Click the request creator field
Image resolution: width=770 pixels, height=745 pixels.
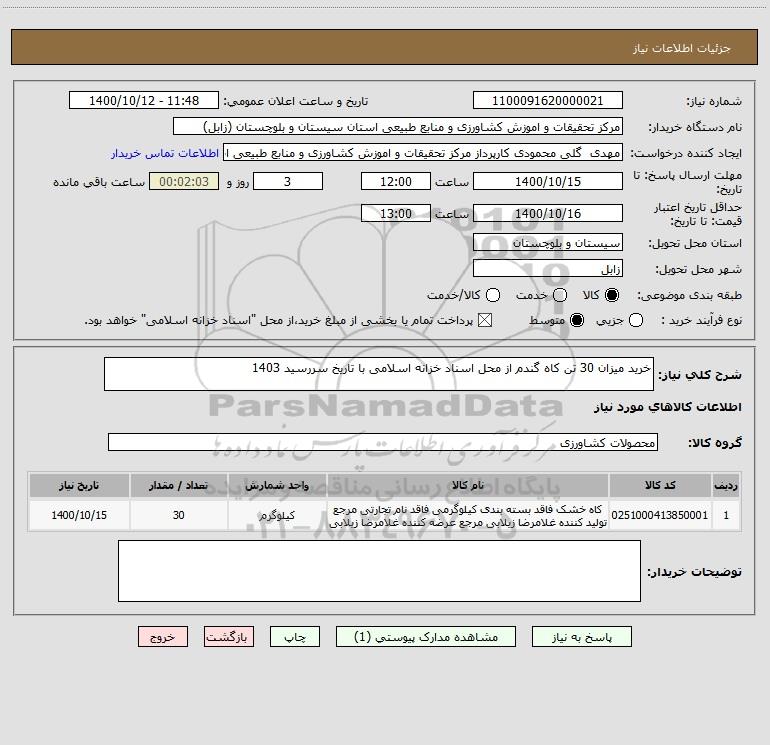pyautogui.click(x=423, y=152)
